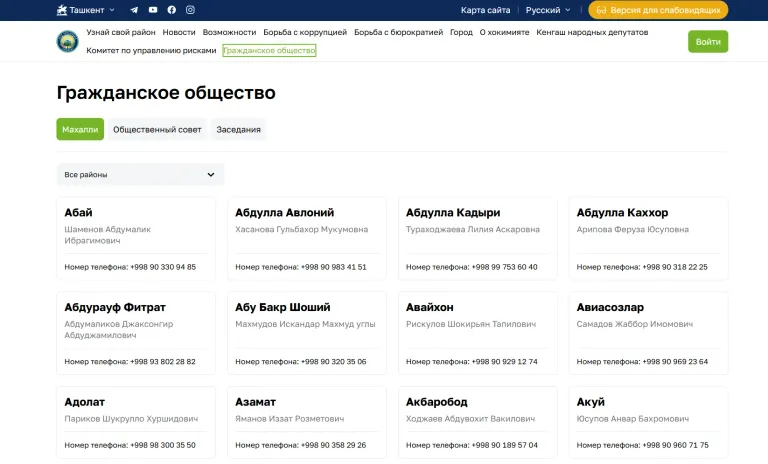The height and width of the screenshot is (464, 768).
Task: Click the Гражданское общество page heading
Action: point(166,93)
